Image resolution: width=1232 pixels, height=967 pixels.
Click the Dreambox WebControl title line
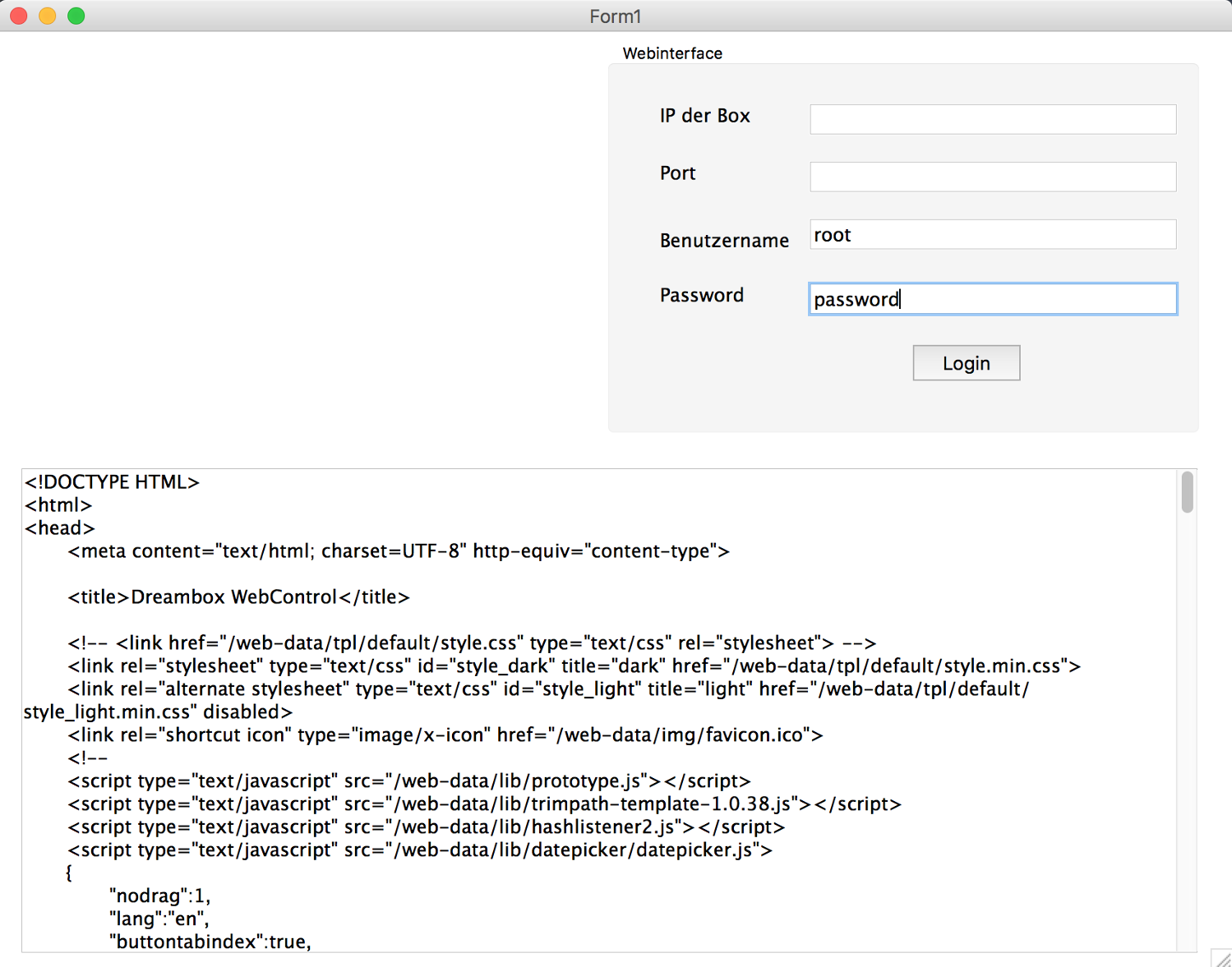[238, 597]
